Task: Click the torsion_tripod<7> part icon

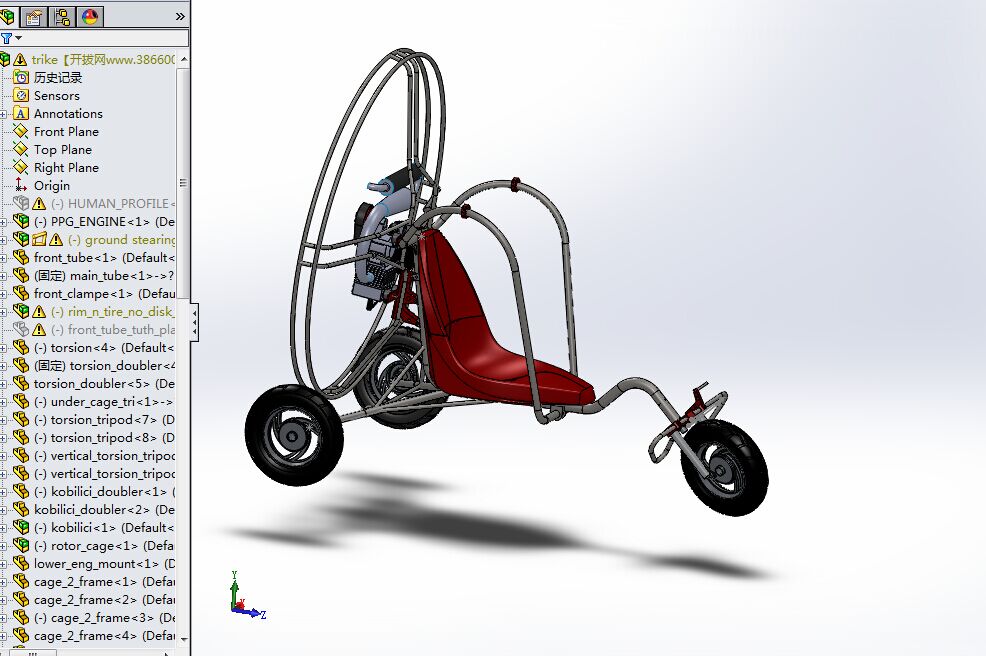Action: 21,420
